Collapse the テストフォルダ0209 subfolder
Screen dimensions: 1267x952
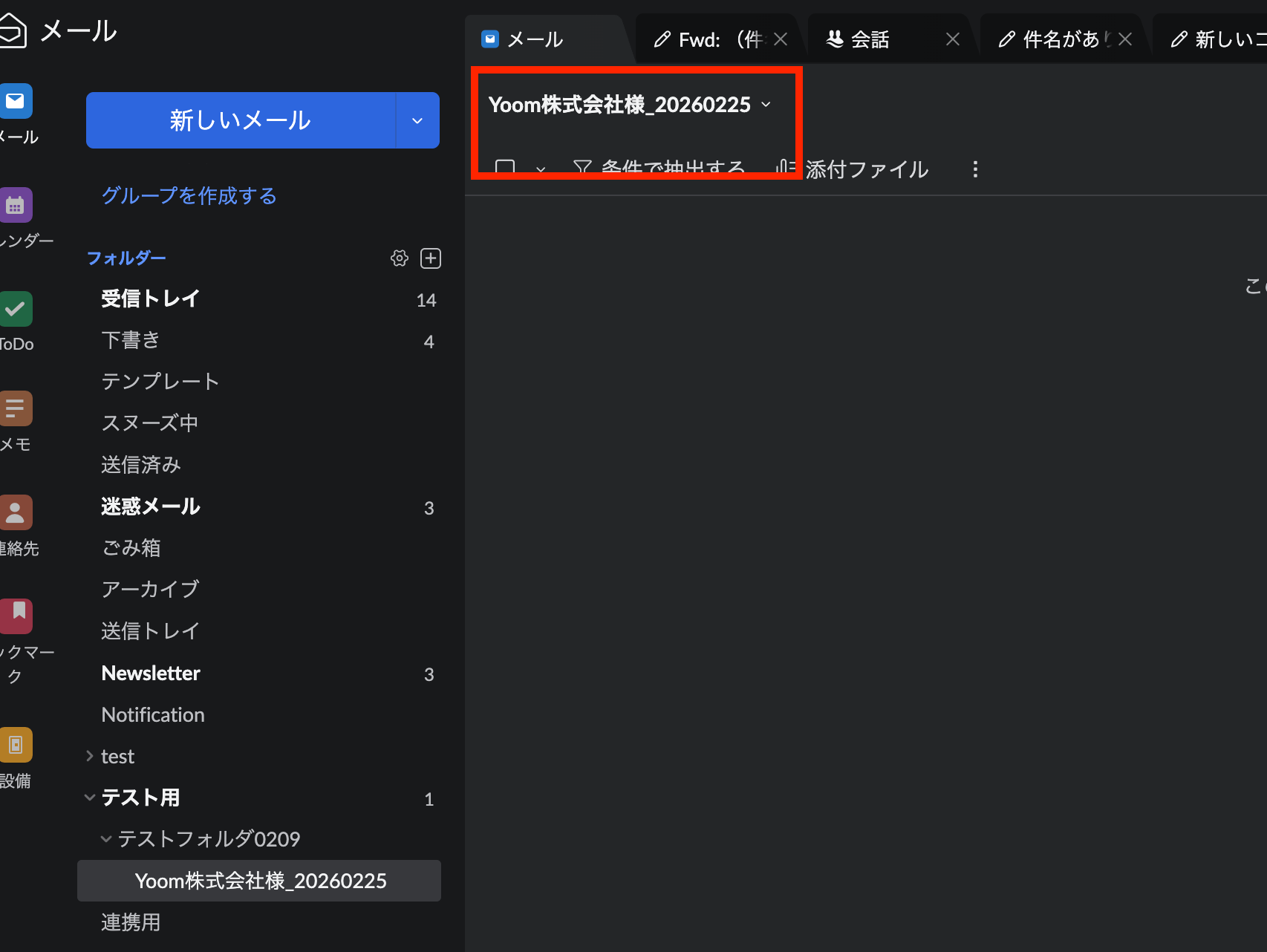106,839
